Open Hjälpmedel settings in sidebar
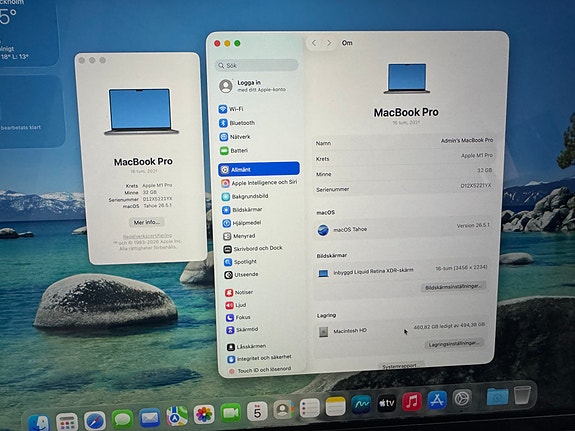Viewport: 575px width, 431px height. pyautogui.click(x=260, y=223)
